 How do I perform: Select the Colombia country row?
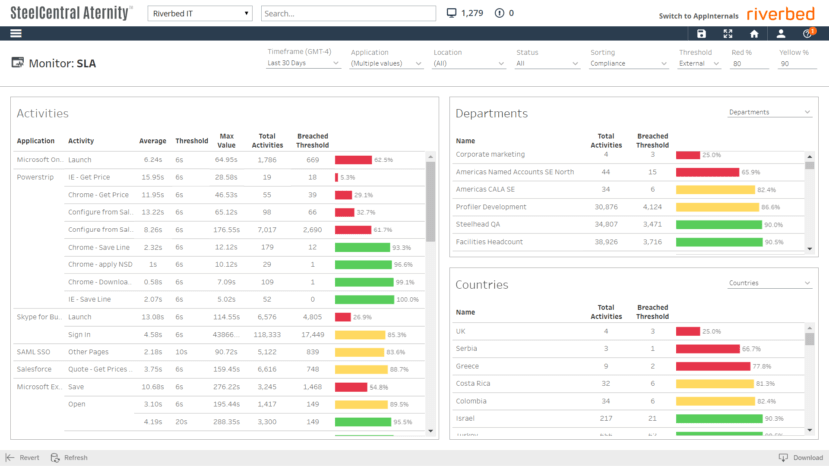tap(471, 401)
